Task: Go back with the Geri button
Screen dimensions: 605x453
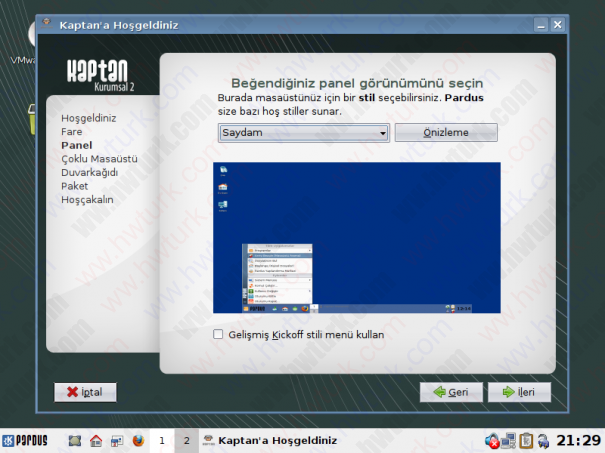Action: coord(451,392)
